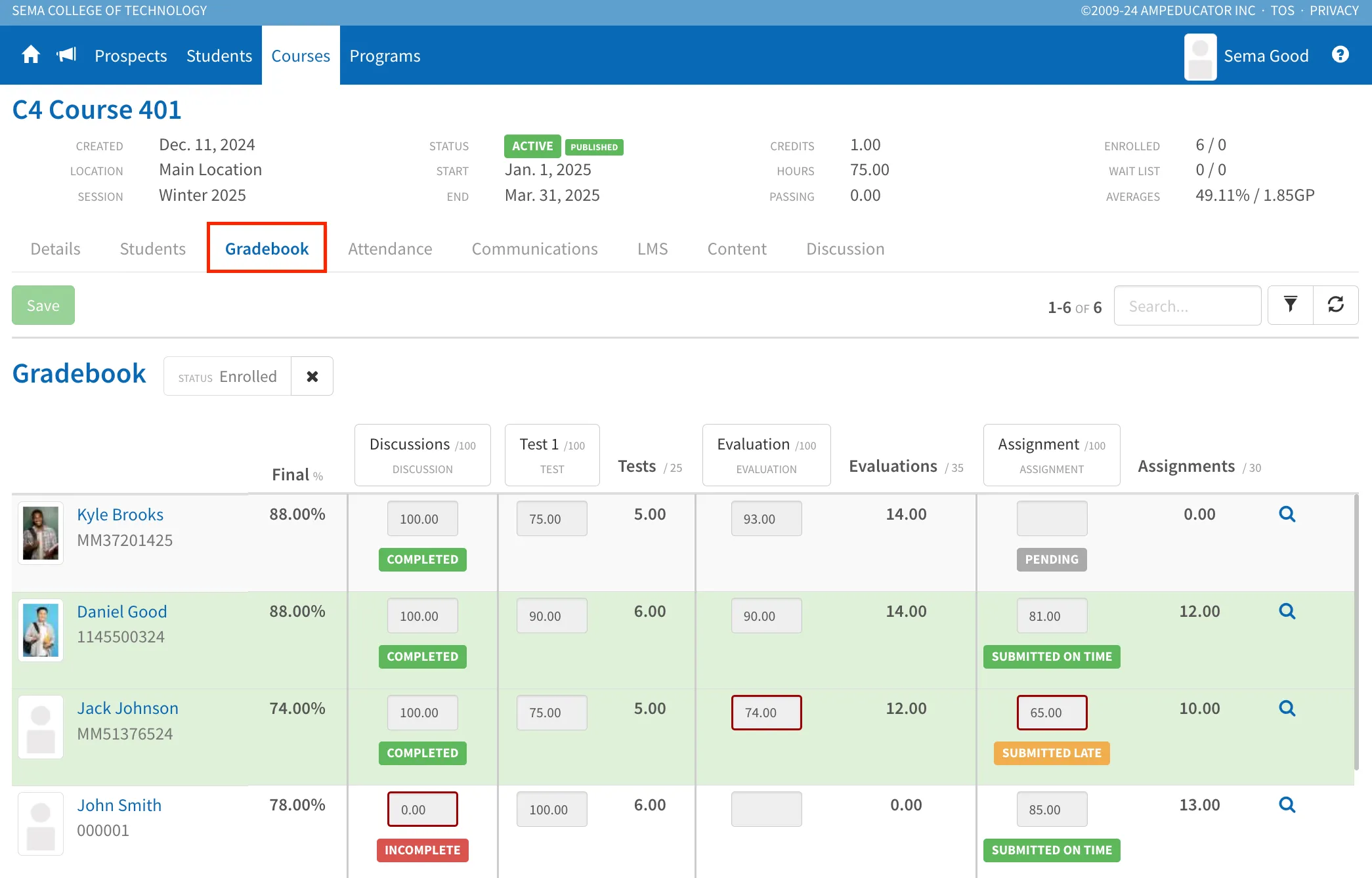Open John Smith student link
1372x878 pixels.
tap(119, 805)
